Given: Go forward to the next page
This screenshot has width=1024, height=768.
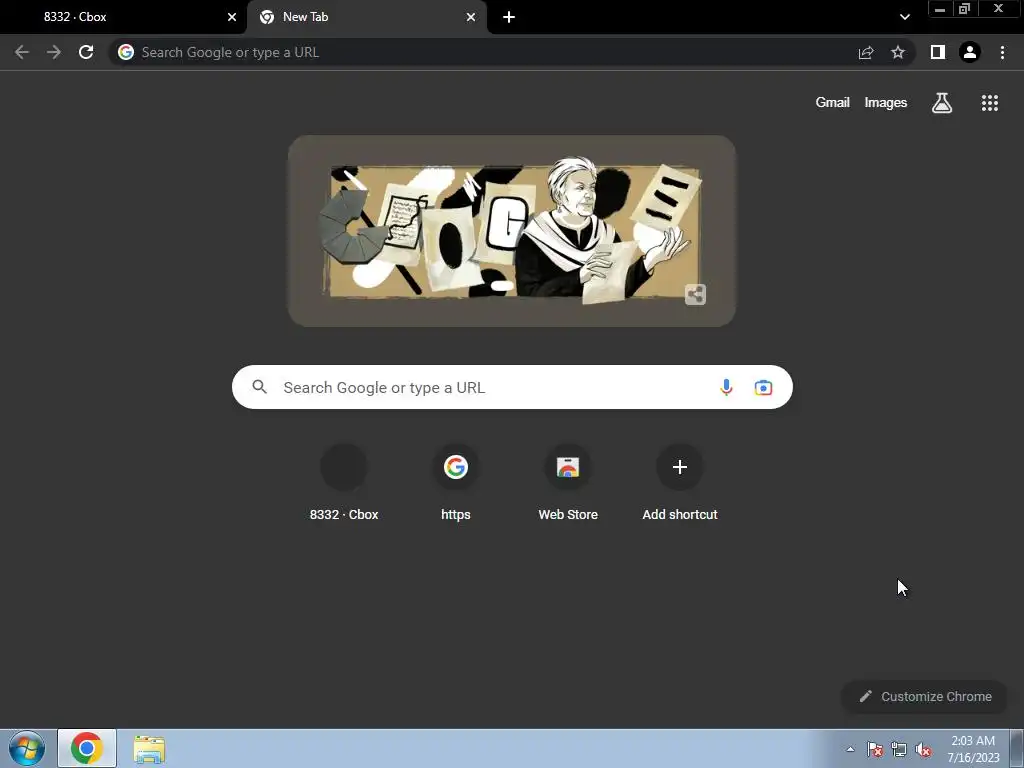Looking at the screenshot, I should (x=54, y=52).
